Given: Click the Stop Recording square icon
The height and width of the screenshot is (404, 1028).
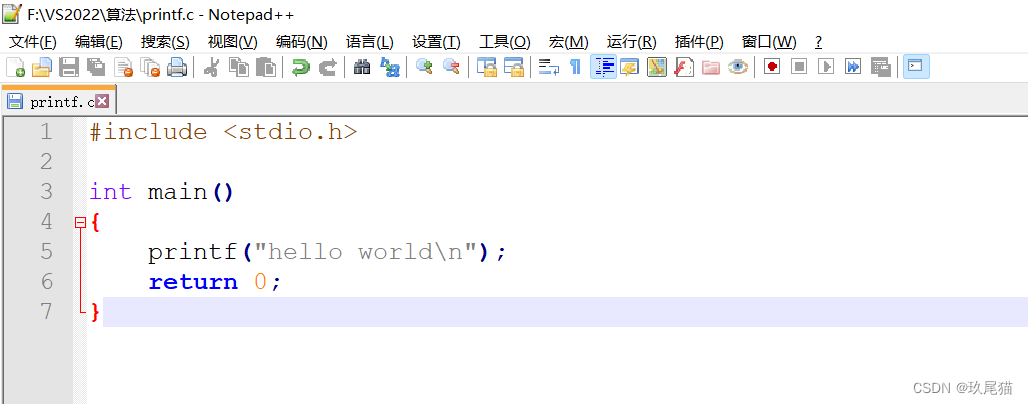Looking at the screenshot, I should (x=799, y=67).
